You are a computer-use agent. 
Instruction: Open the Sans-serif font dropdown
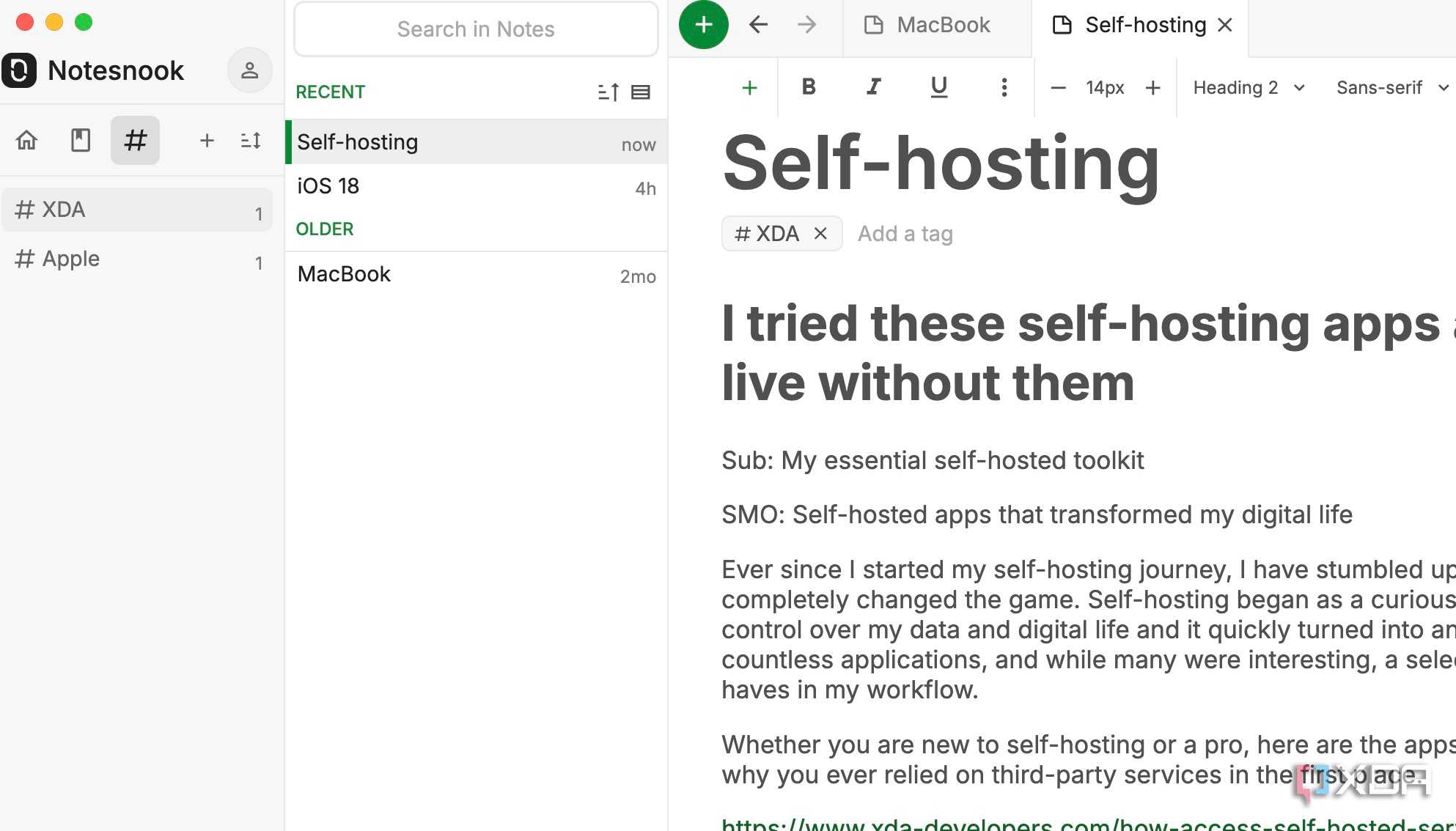tap(1392, 88)
